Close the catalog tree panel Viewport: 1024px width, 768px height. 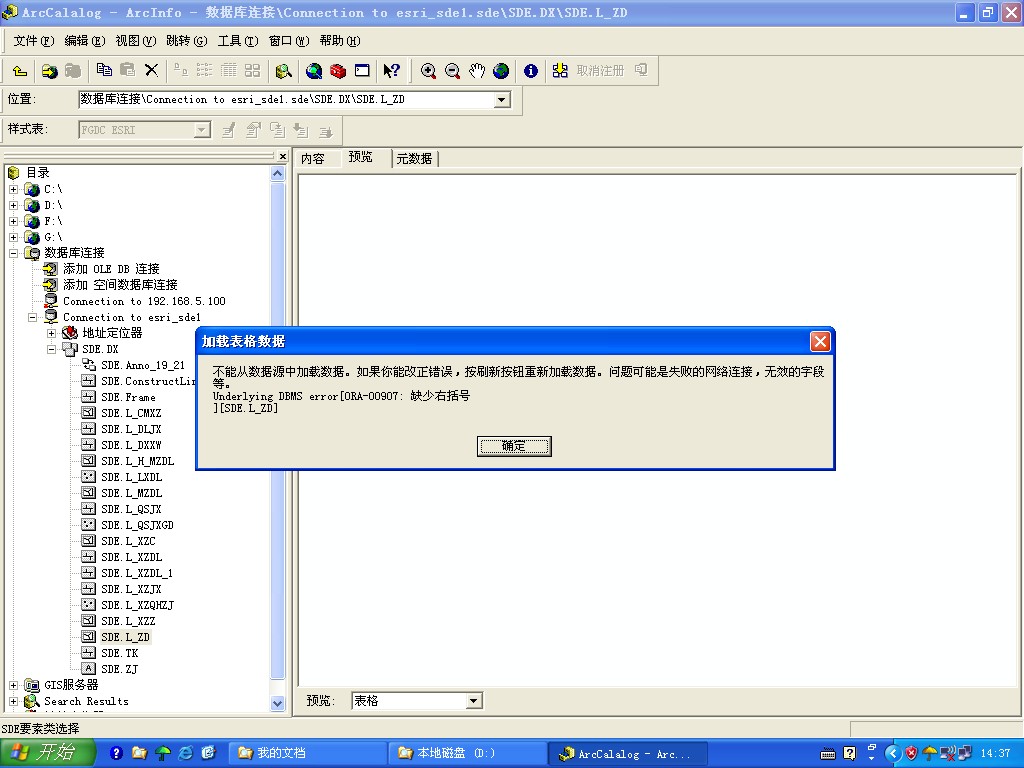point(282,156)
